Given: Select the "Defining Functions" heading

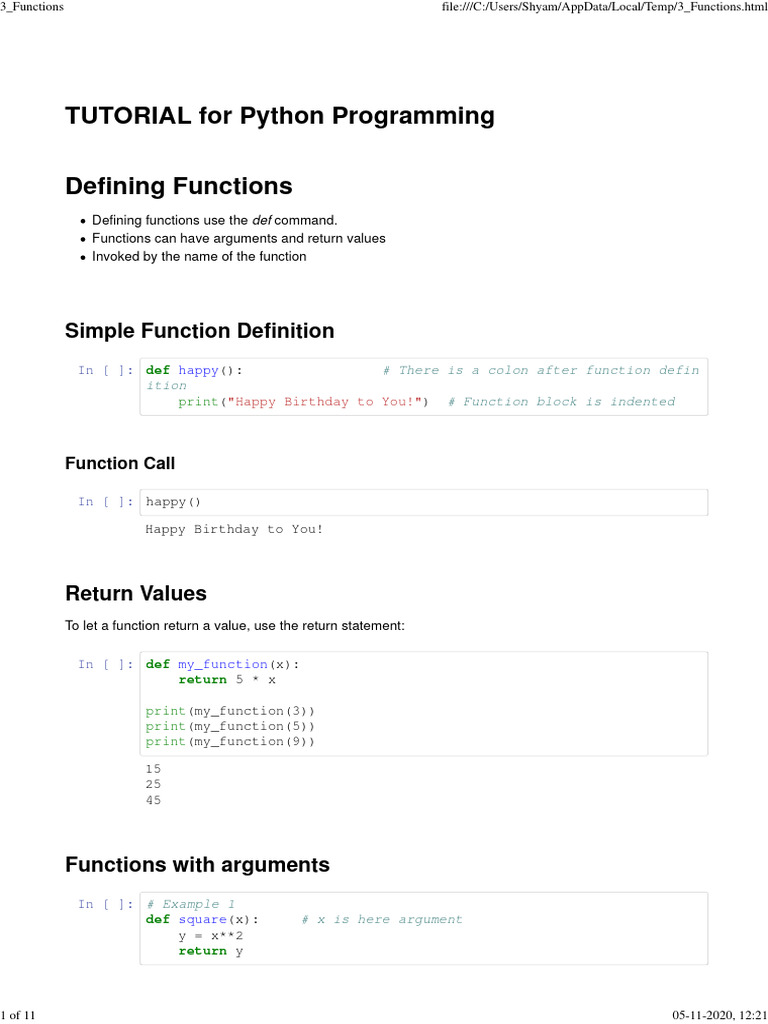Looking at the screenshot, I should click(179, 186).
